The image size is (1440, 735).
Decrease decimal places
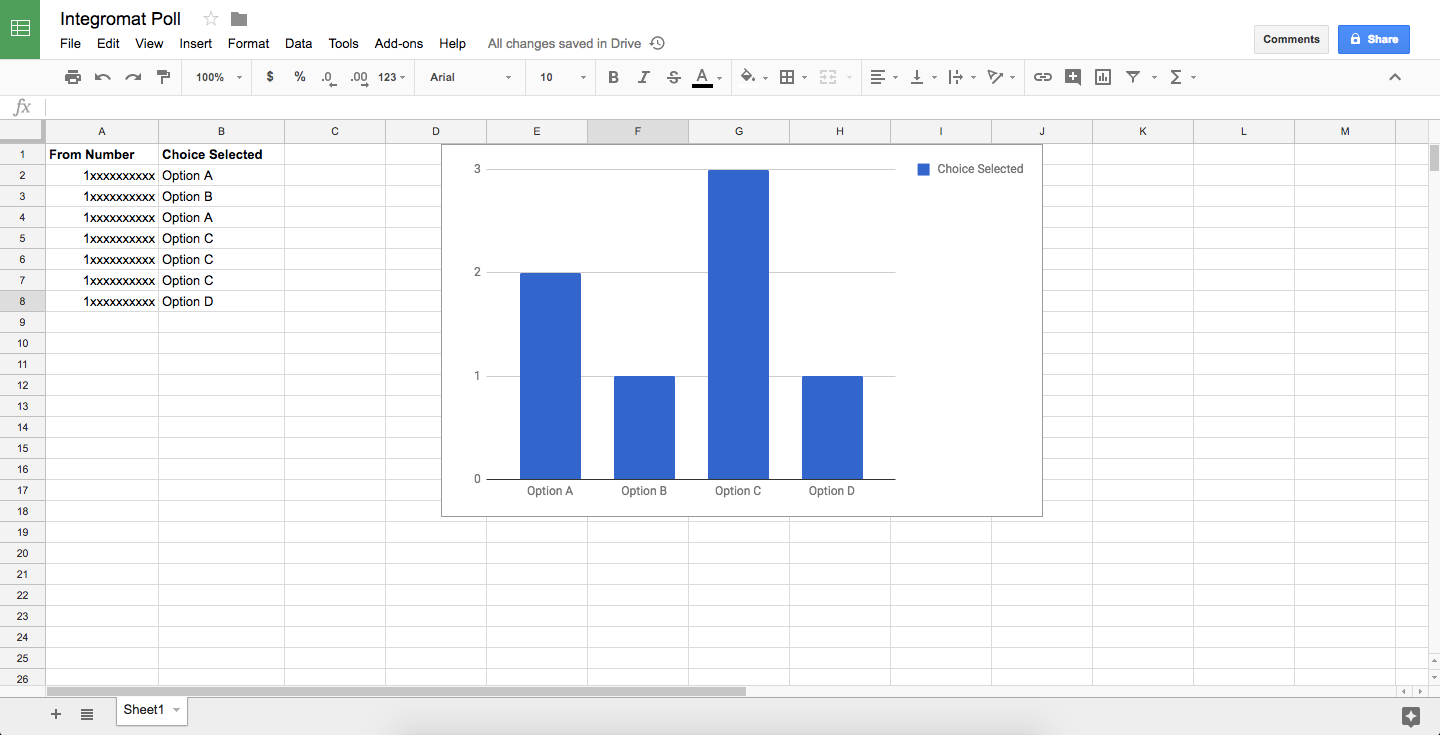(327, 77)
